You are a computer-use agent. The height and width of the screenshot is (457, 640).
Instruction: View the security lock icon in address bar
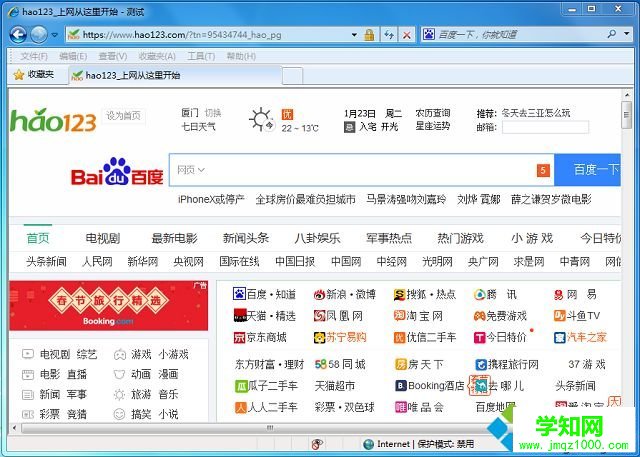(369, 35)
